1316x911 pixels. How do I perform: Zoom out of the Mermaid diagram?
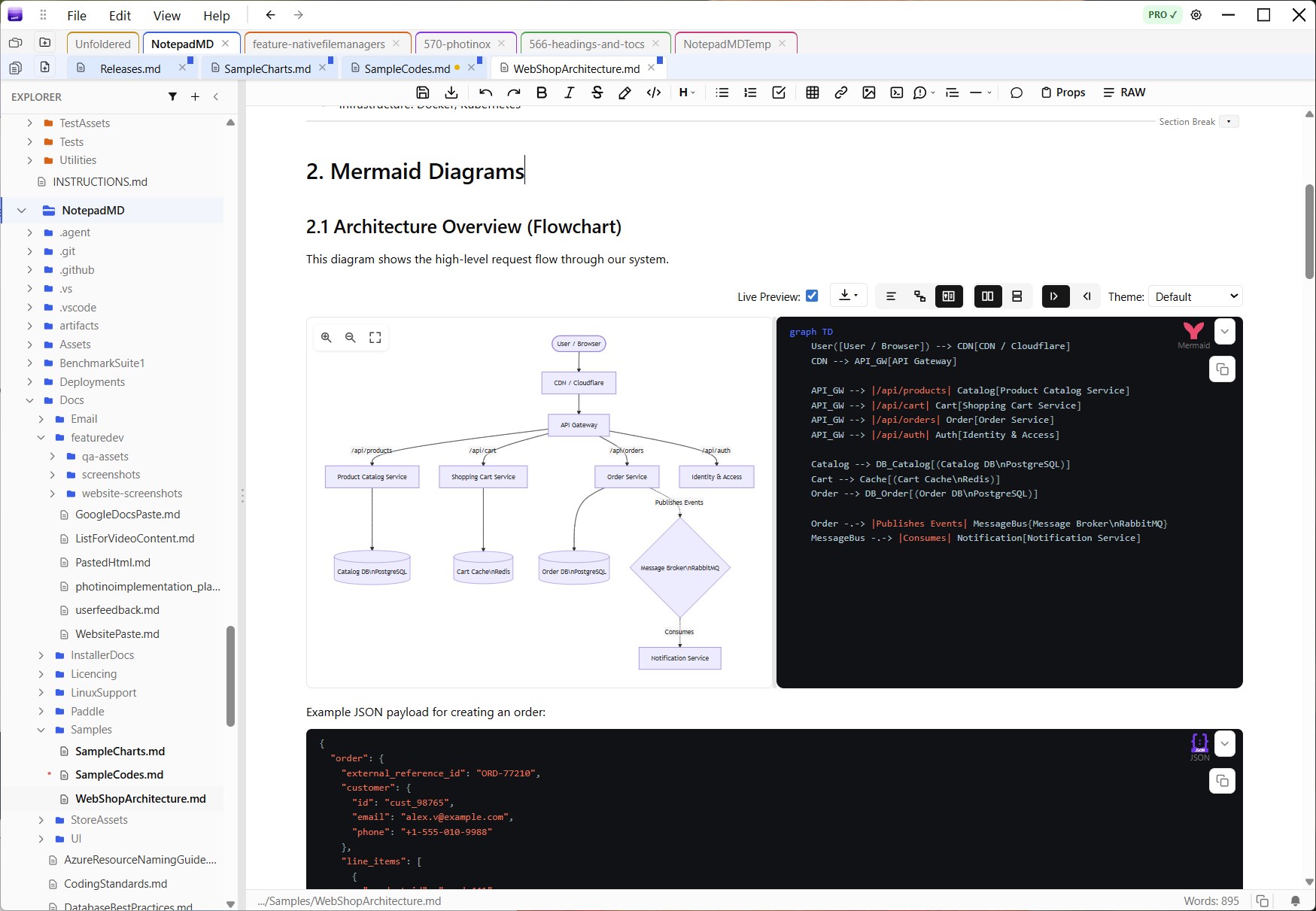pos(351,338)
